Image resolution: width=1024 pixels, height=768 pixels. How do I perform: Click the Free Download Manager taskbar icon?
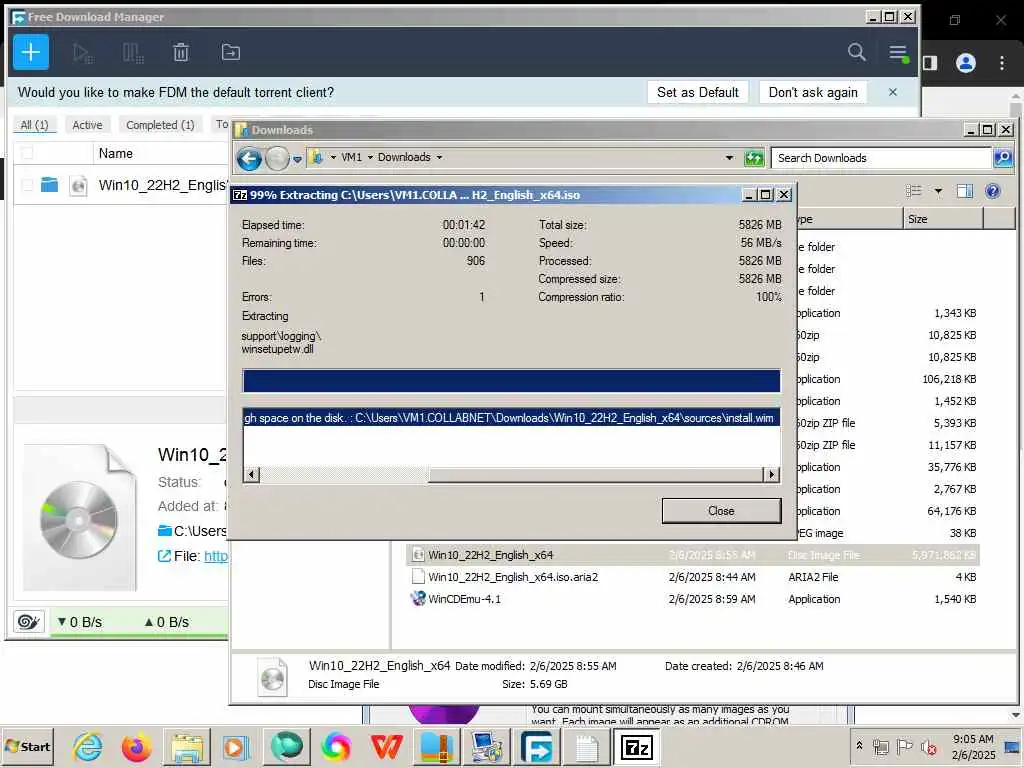(x=537, y=746)
